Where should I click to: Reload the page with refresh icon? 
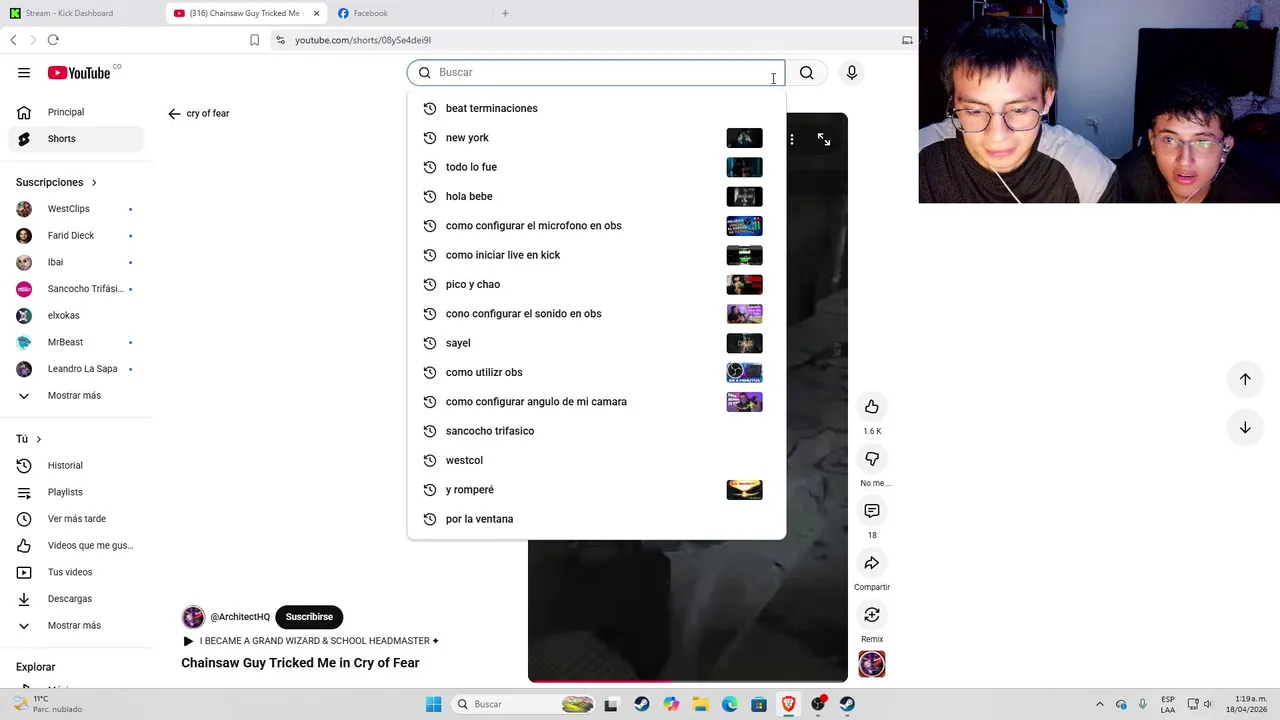click(53, 40)
